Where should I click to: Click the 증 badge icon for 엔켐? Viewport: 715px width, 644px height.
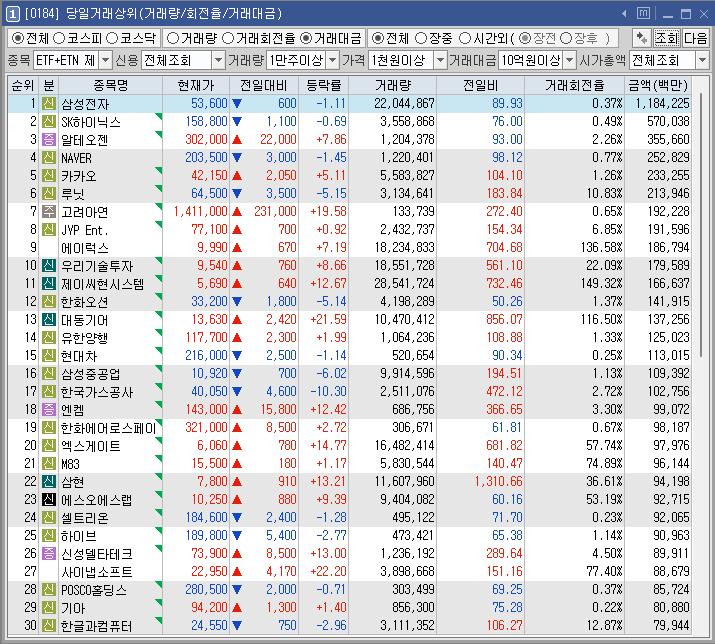pos(49,410)
